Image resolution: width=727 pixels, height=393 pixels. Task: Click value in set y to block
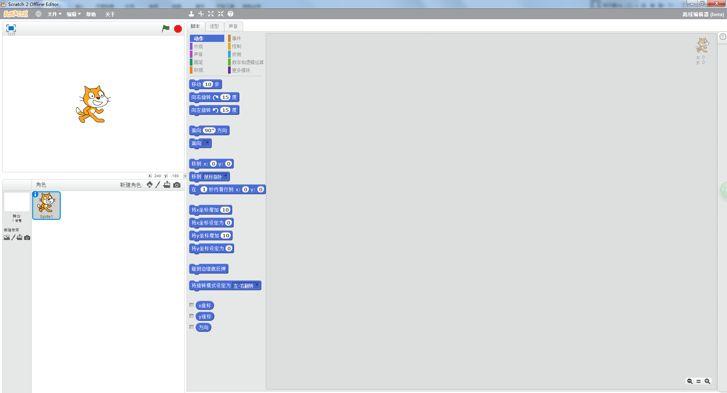229,248
